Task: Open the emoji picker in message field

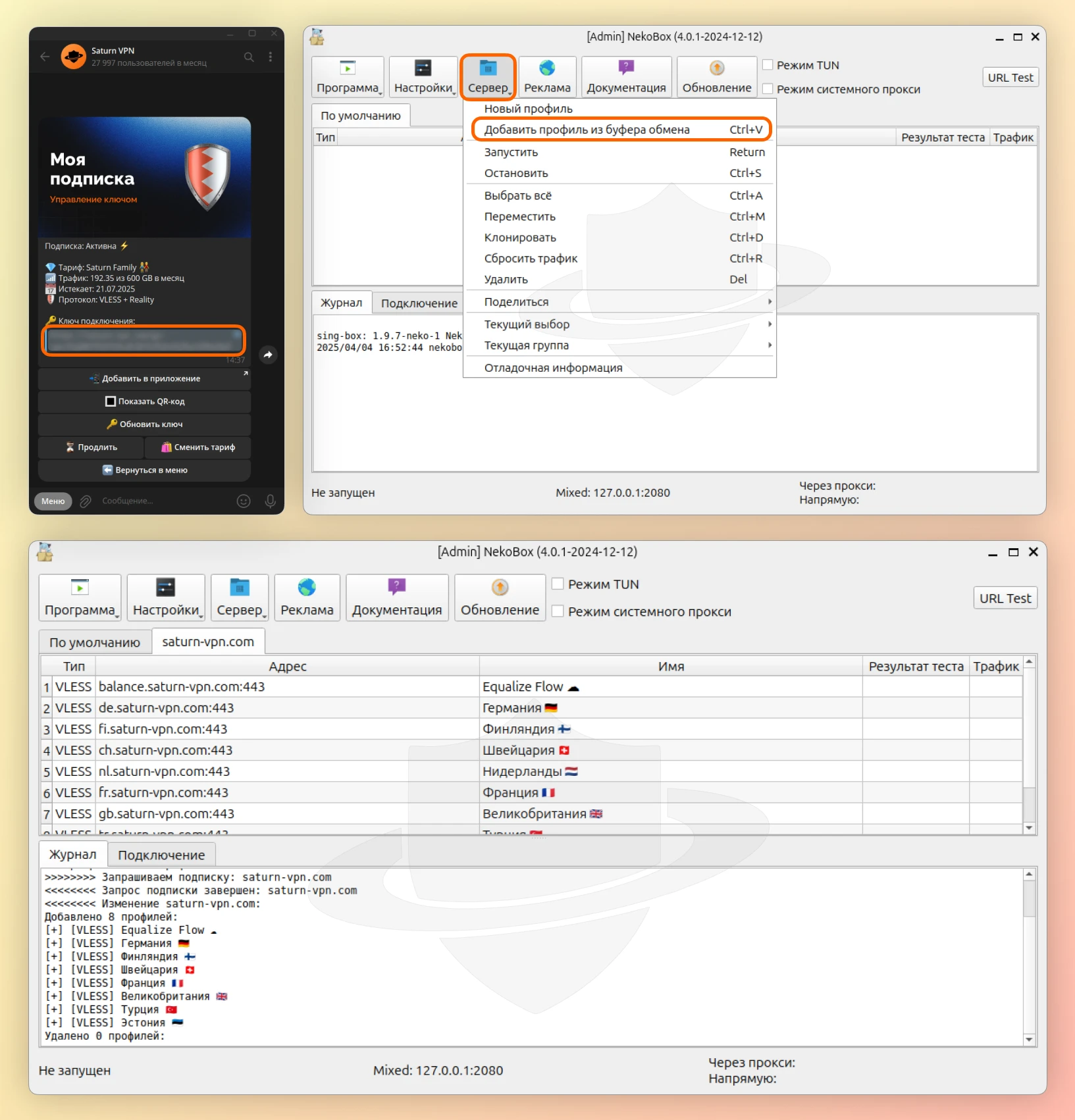Action: 244,501
